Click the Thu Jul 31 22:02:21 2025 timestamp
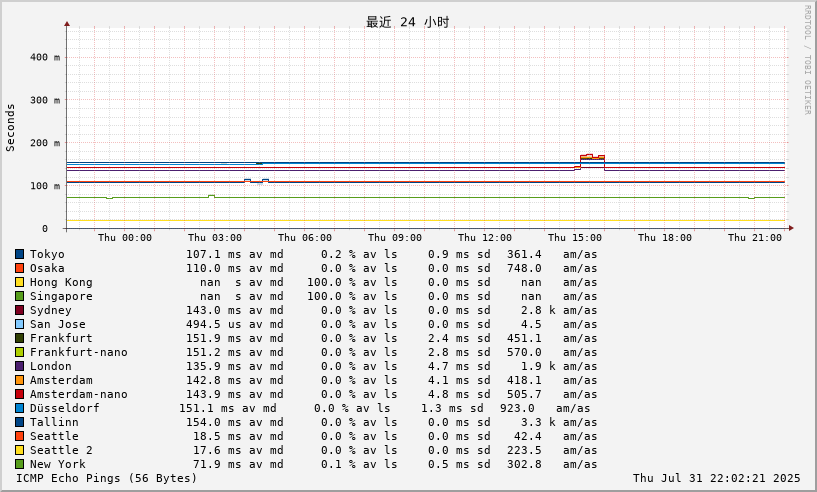The width and height of the screenshot is (817, 492). [x=716, y=478]
